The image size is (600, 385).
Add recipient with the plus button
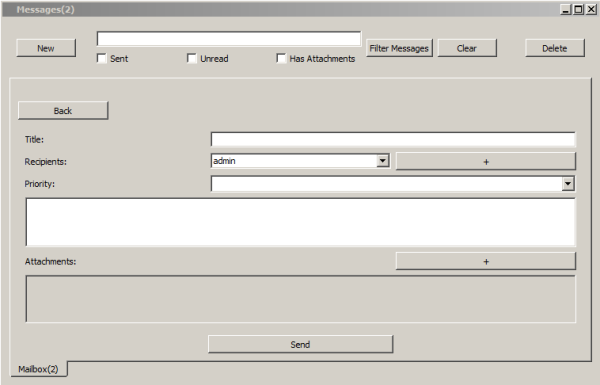point(486,162)
